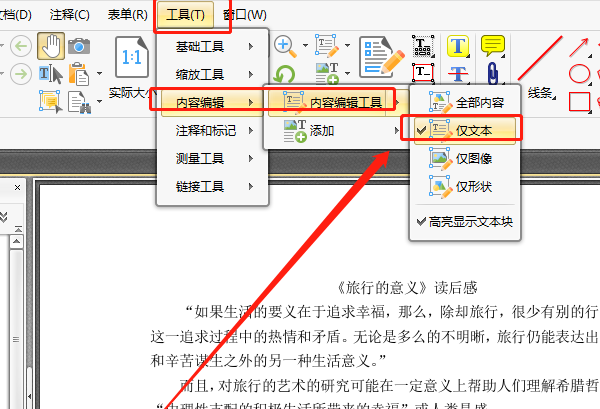Open edit content tool dropdown arrow
The image size is (600, 409).
click(x=347, y=46)
